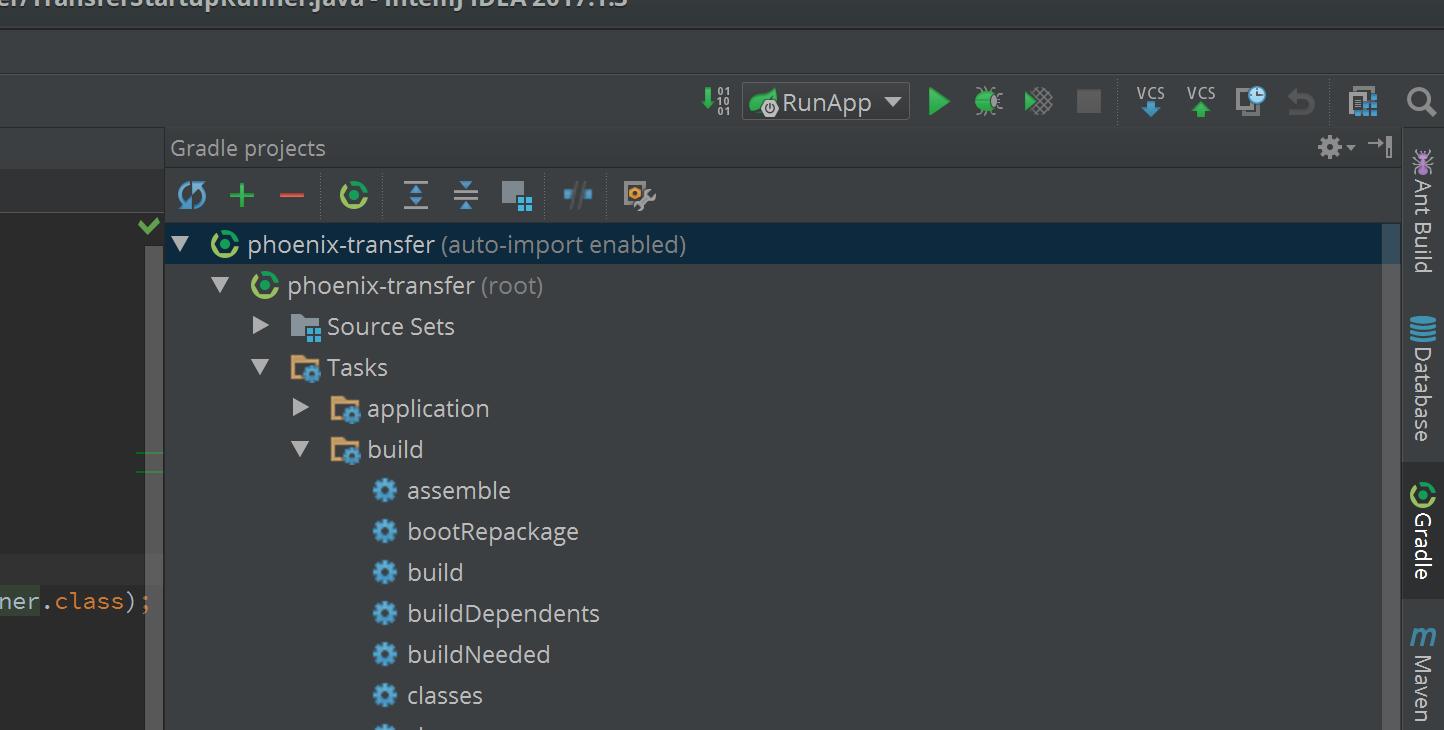Select the buildDependents task
Screen dimensions: 1444x730
(503, 613)
